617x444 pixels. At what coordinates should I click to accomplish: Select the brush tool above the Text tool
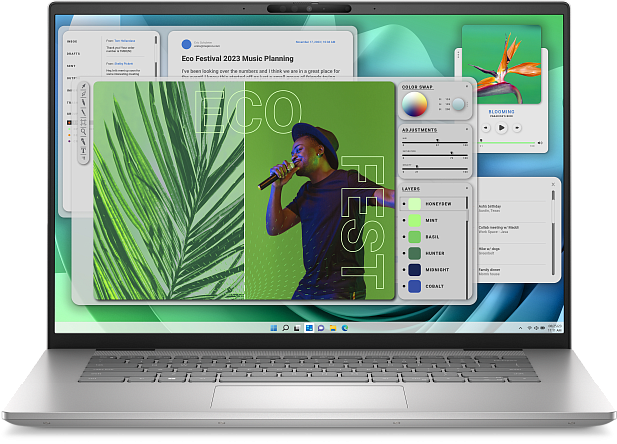tap(83, 141)
